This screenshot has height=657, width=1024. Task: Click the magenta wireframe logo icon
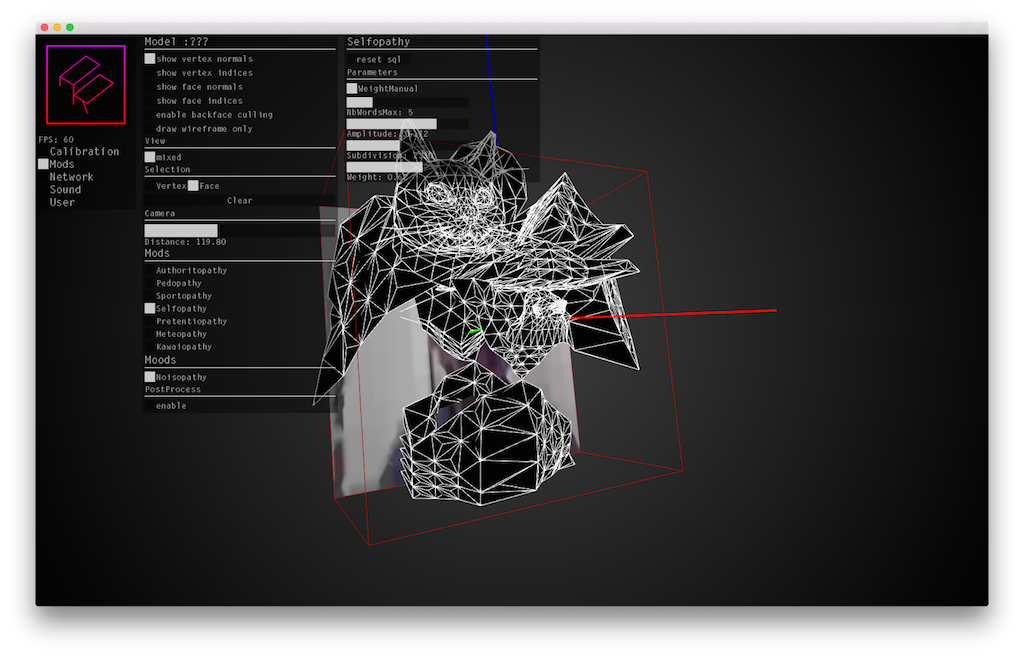click(83, 85)
